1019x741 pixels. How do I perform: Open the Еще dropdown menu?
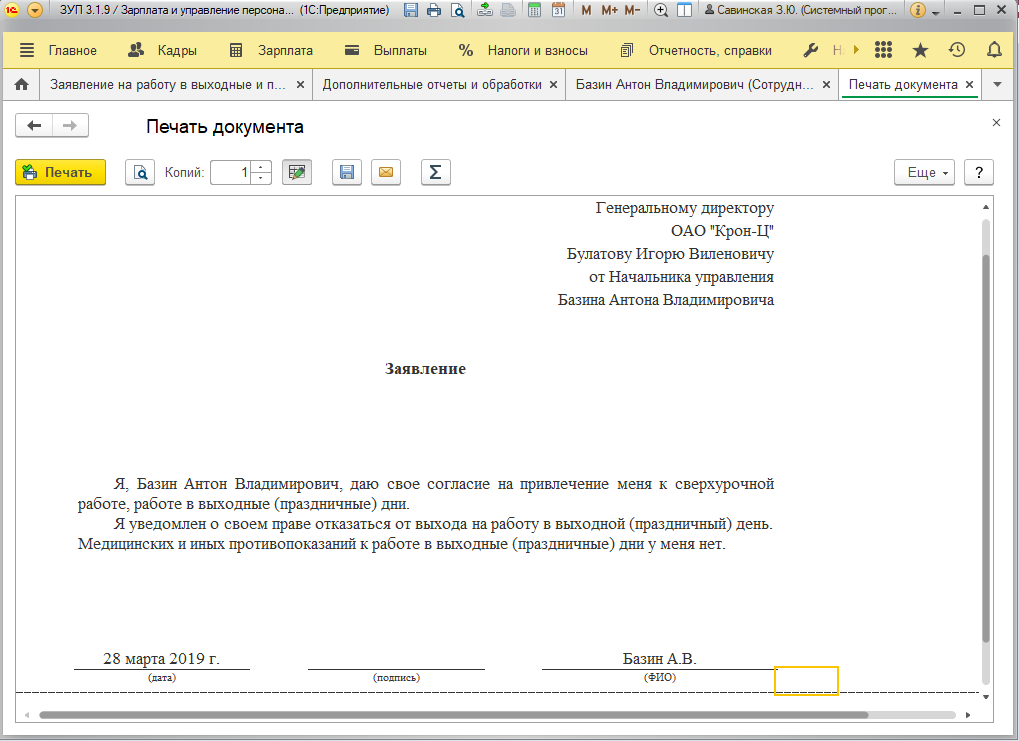924,172
